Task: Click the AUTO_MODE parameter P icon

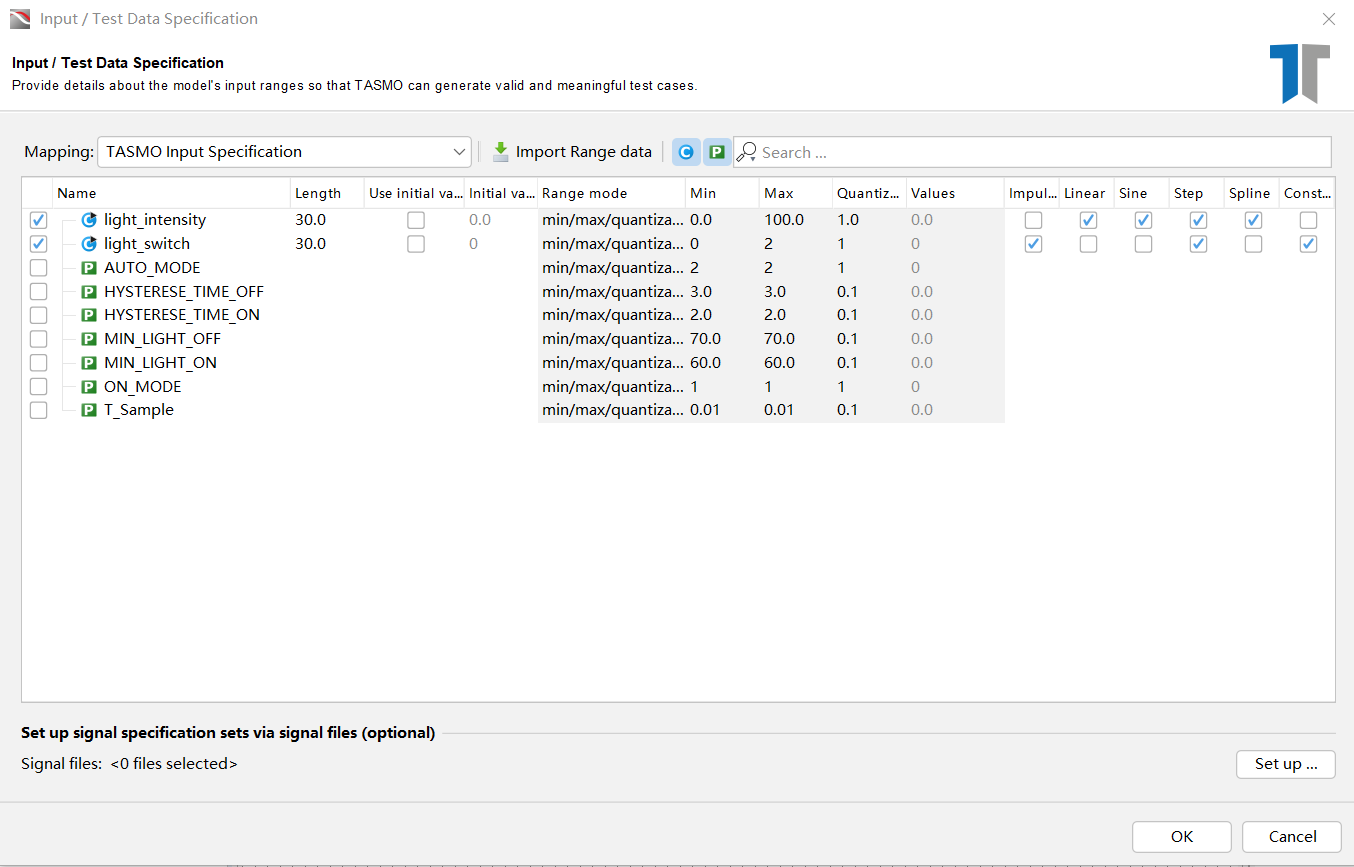Action: (89, 268)
